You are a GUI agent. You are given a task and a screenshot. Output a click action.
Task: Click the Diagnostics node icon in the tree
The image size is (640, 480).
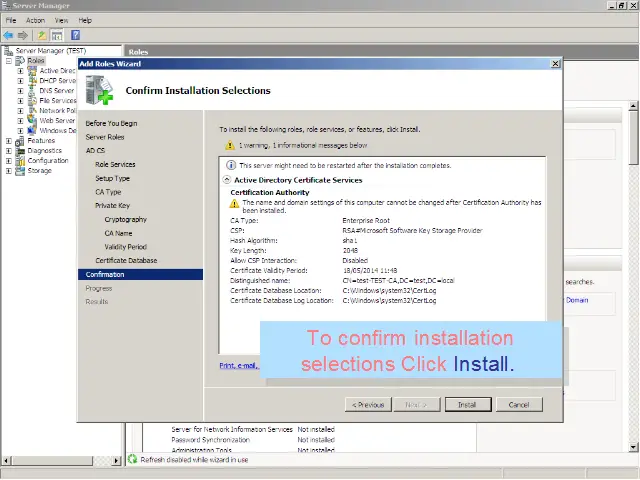[x=20, y=151]
